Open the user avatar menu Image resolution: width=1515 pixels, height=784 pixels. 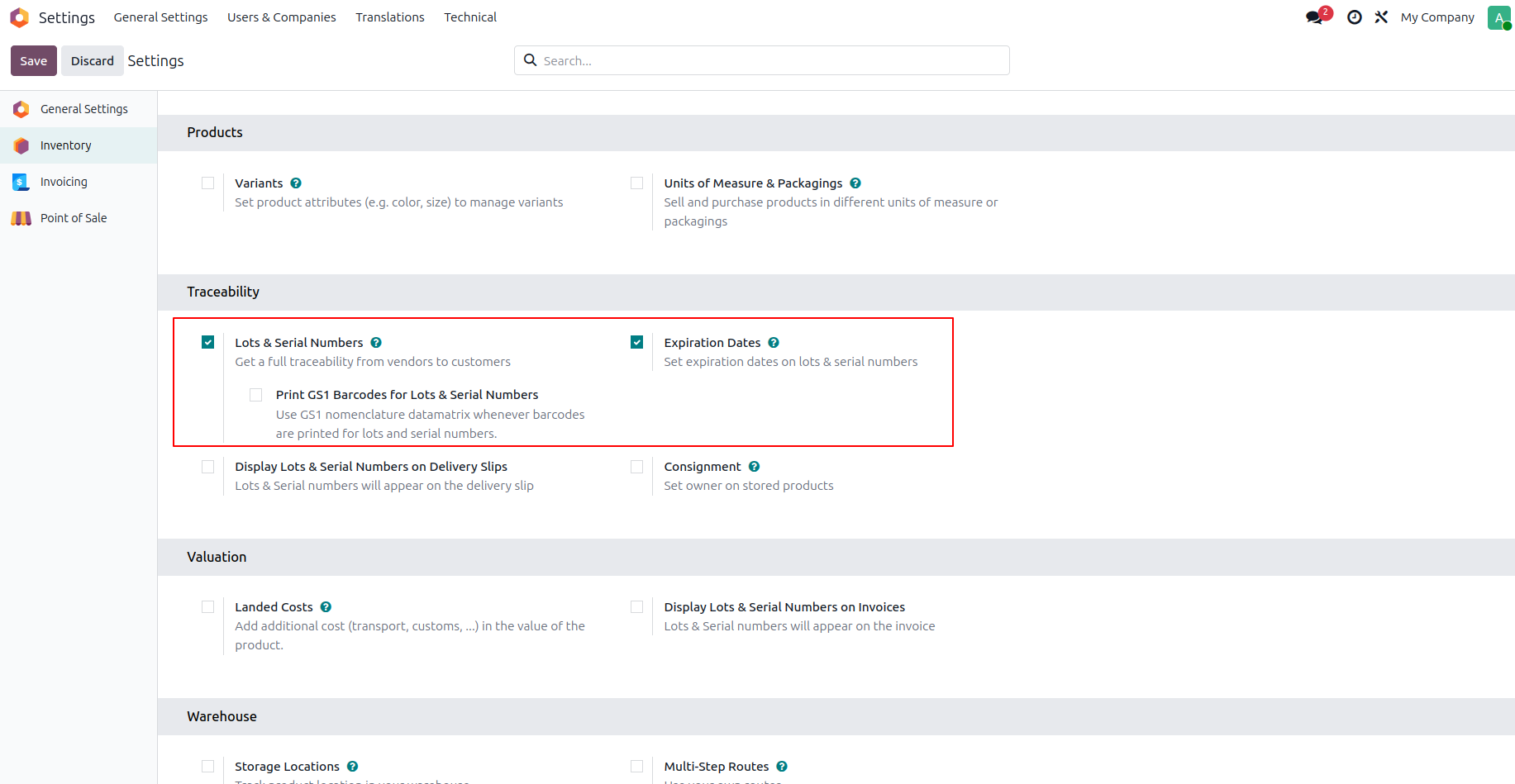pyautogui.click(x=1499, y=17)
